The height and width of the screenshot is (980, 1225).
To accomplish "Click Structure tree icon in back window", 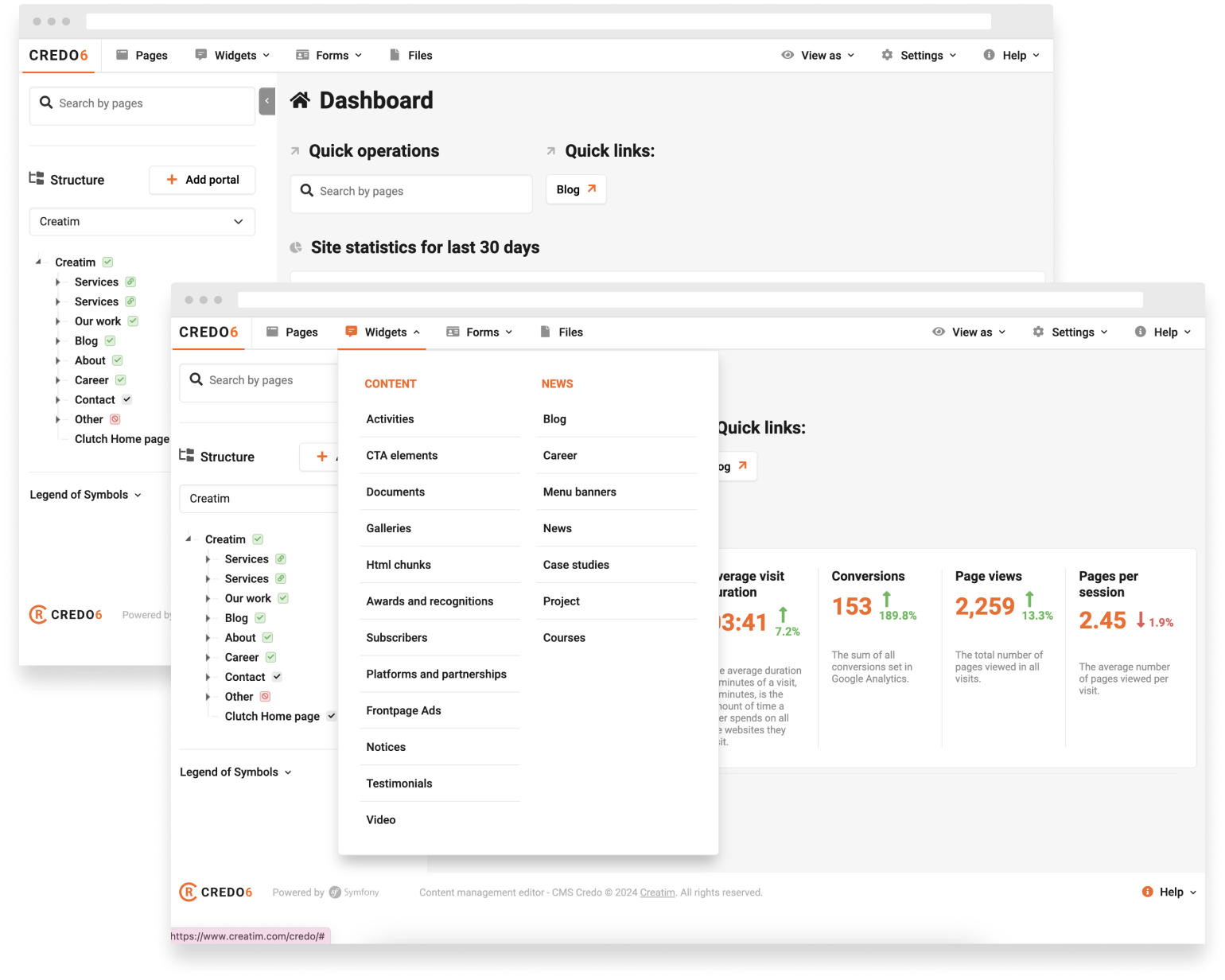I will [x=37, y=178].
